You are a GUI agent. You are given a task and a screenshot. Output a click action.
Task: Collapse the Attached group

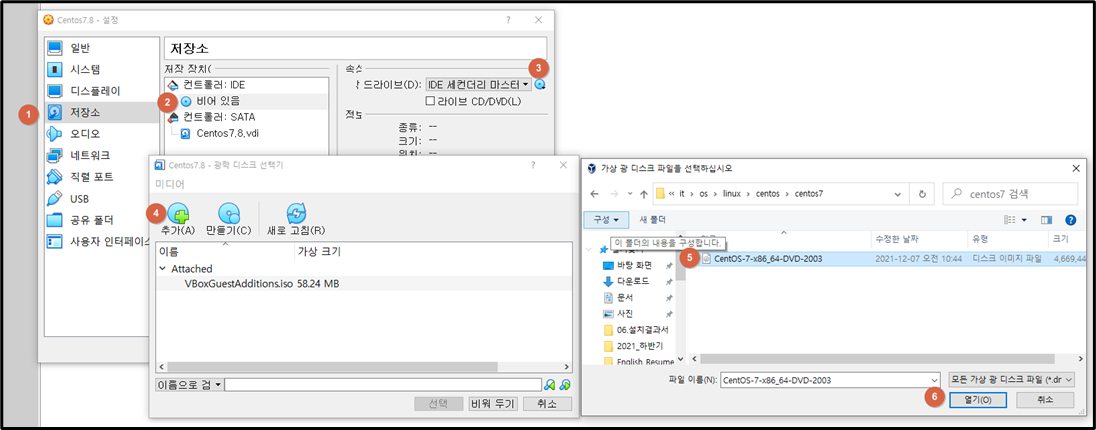pos(163,268)
